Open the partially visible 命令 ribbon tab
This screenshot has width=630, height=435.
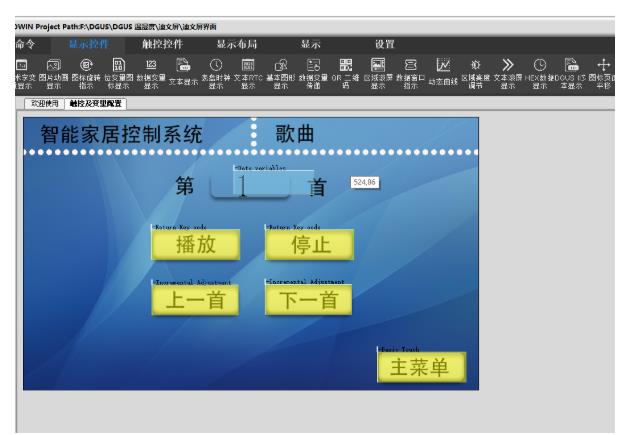(x=25, y=44)
